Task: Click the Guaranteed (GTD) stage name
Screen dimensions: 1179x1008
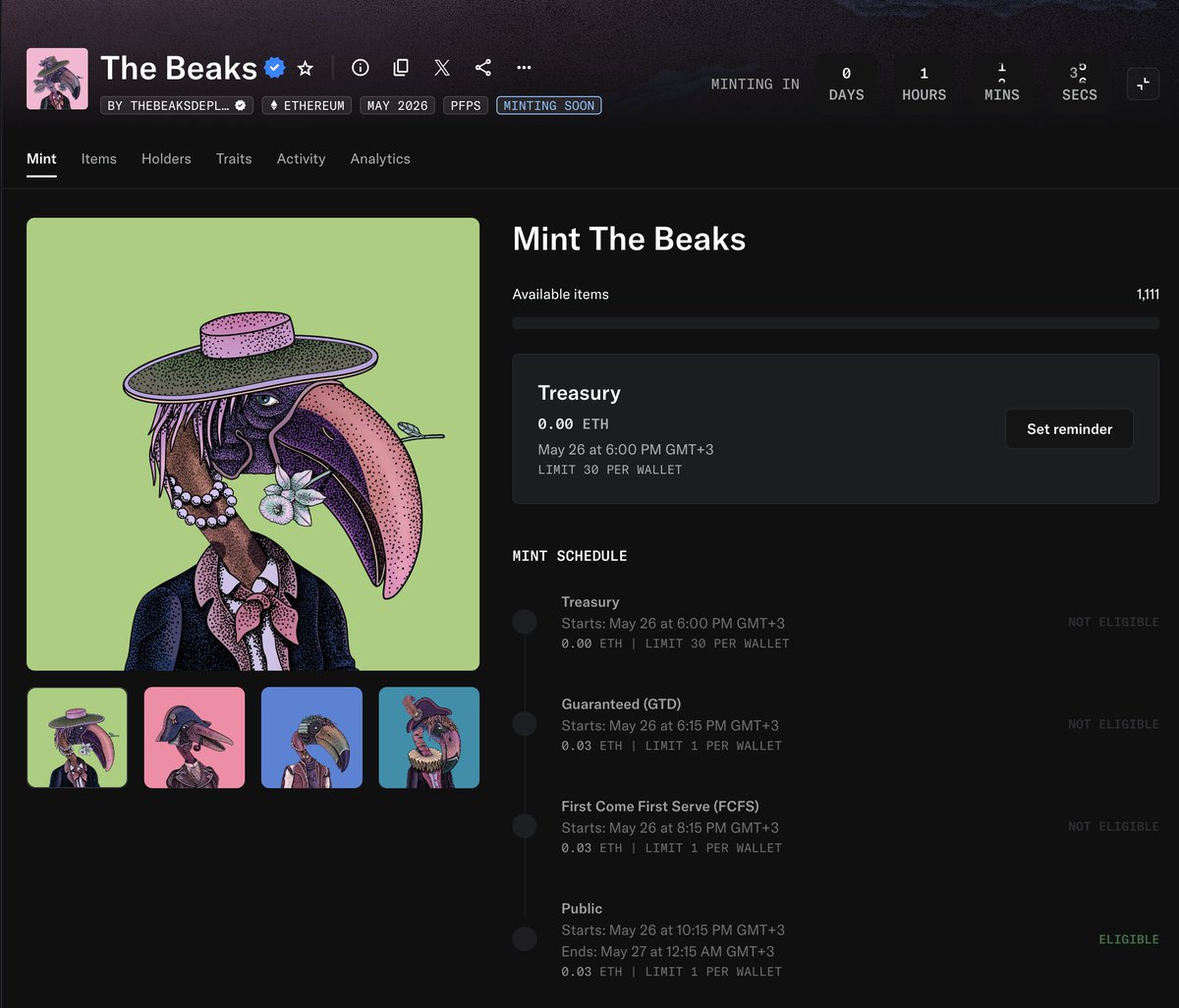Action: [621, 703]
